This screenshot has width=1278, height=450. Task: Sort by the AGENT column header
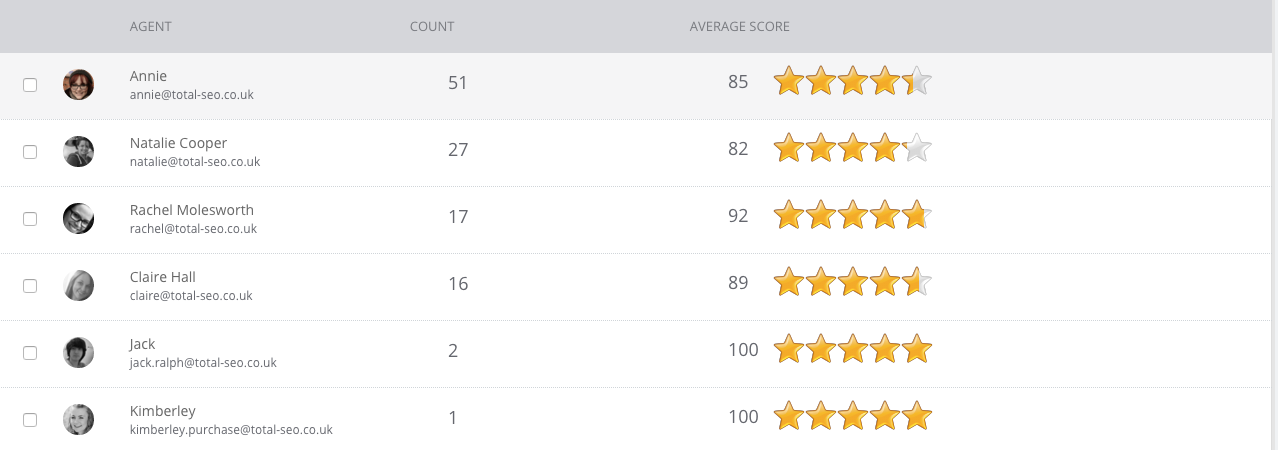pos(150,26)
